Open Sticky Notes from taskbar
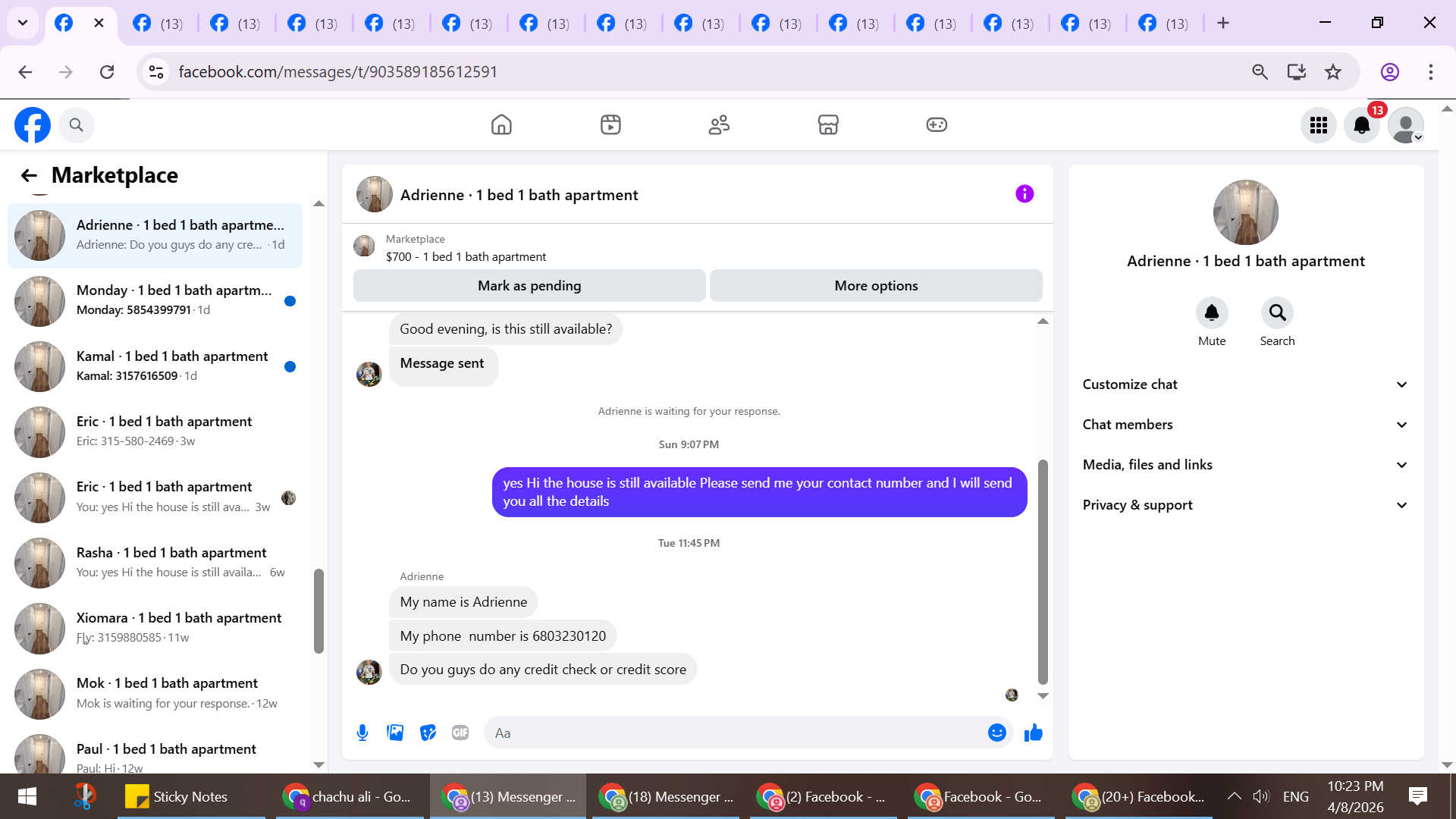This screenshot has height=819, width=1456. pos(179,796)
